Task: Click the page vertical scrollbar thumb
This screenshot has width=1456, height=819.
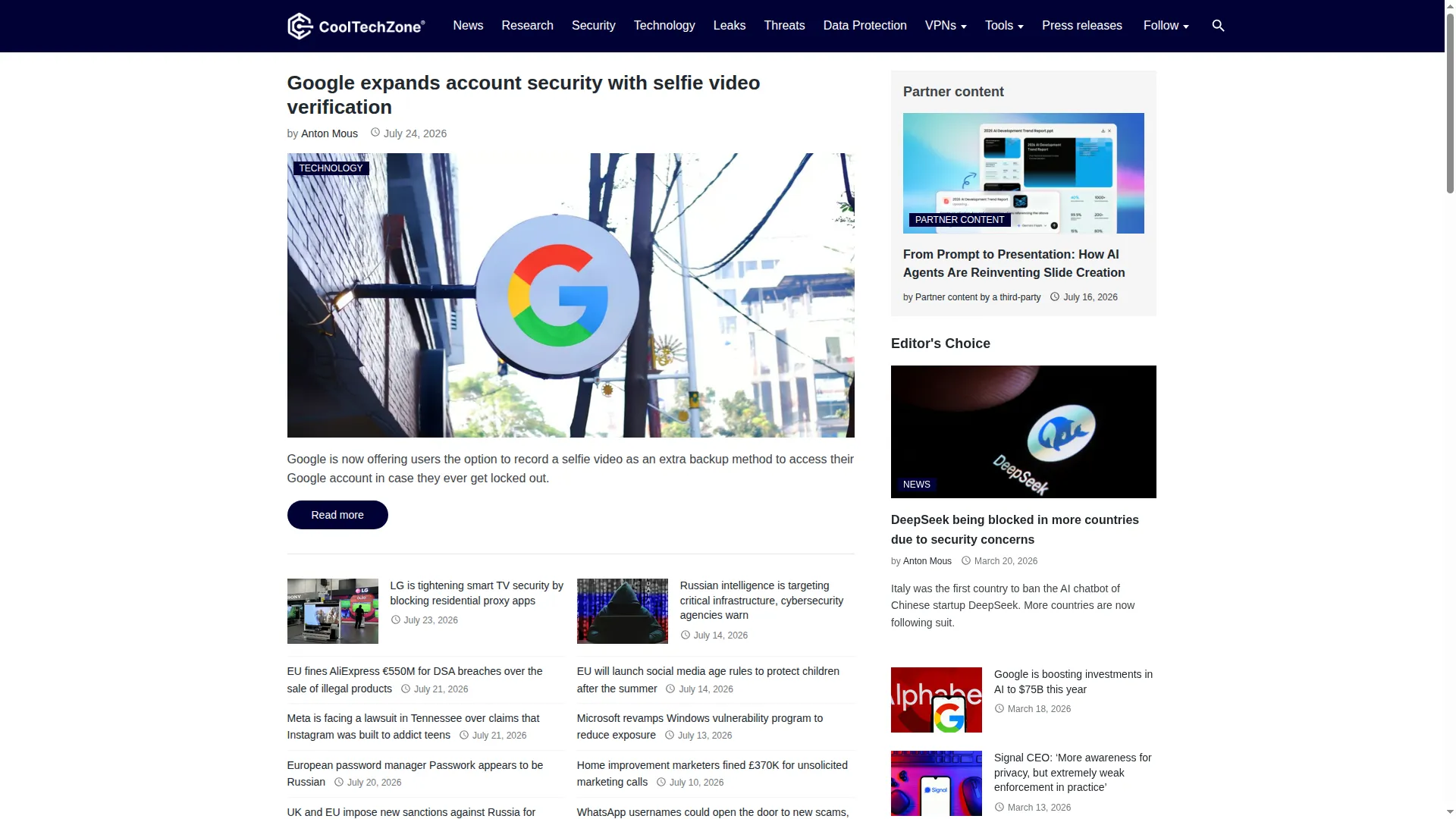Action: (1450, 102)
